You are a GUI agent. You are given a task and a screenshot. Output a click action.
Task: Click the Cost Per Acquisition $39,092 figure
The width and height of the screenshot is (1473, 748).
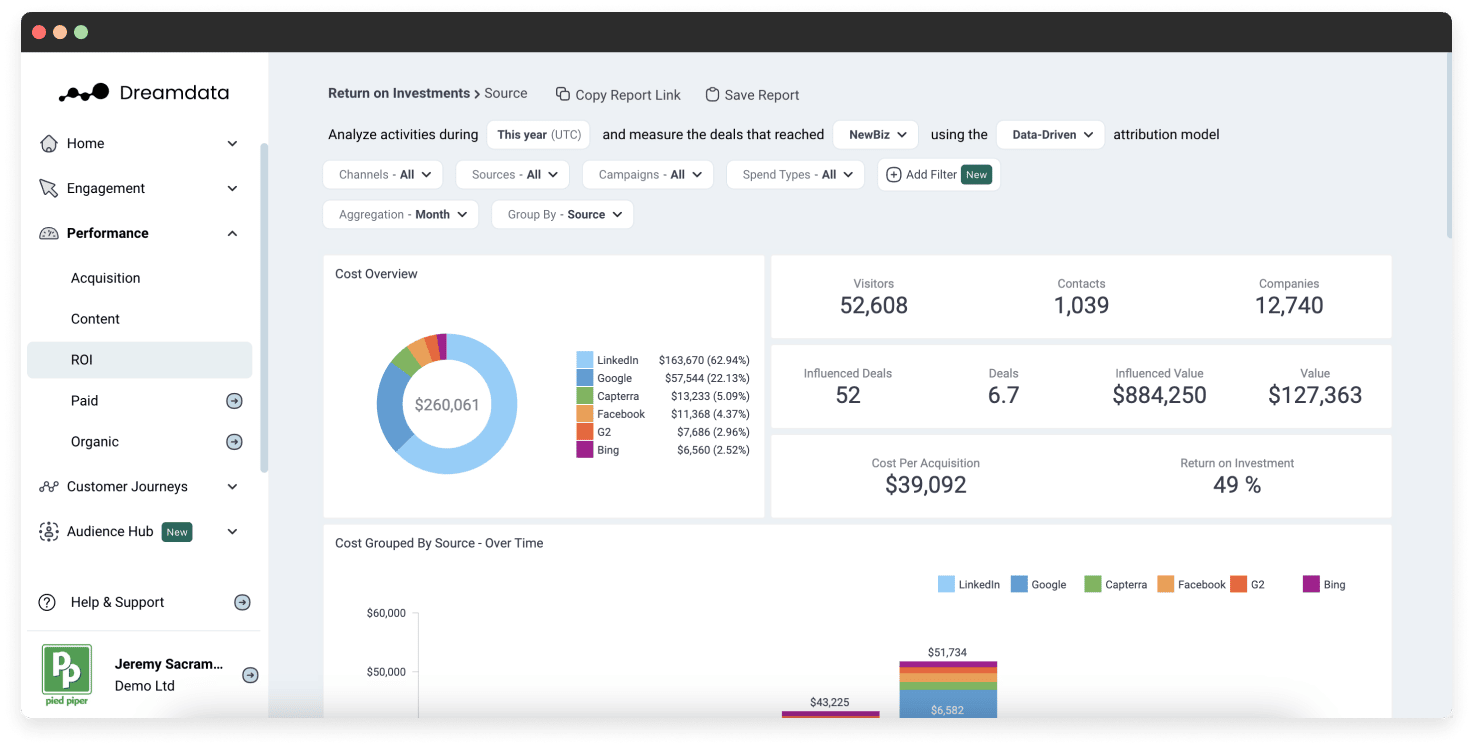tap(926, 485)
